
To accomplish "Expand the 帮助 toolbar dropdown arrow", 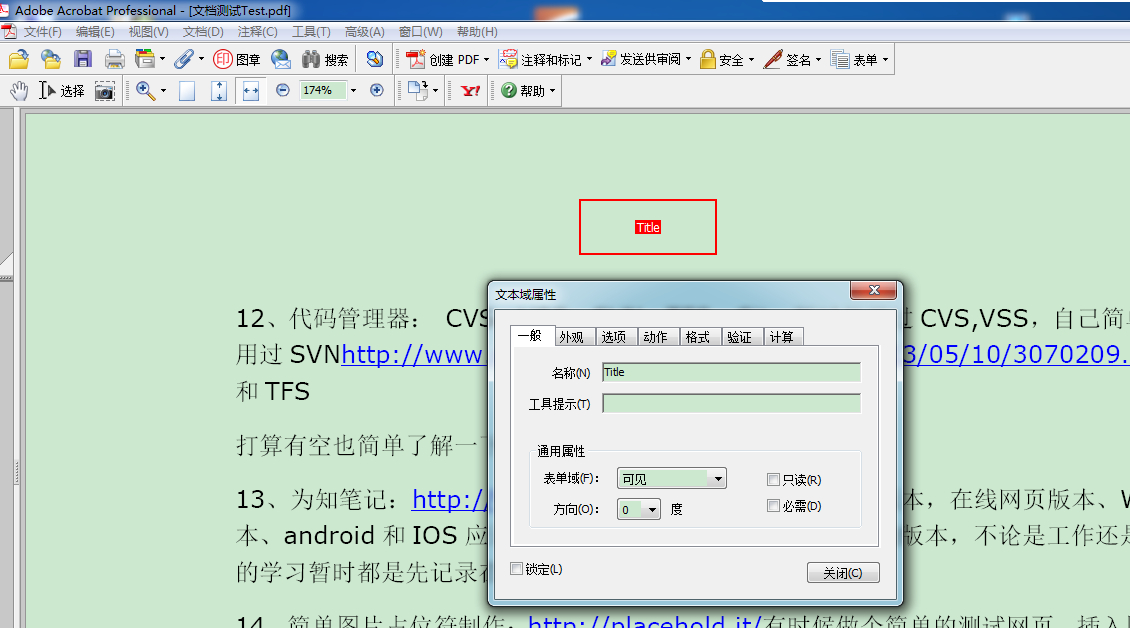I will pyautogui.click(x=553, y=91).
